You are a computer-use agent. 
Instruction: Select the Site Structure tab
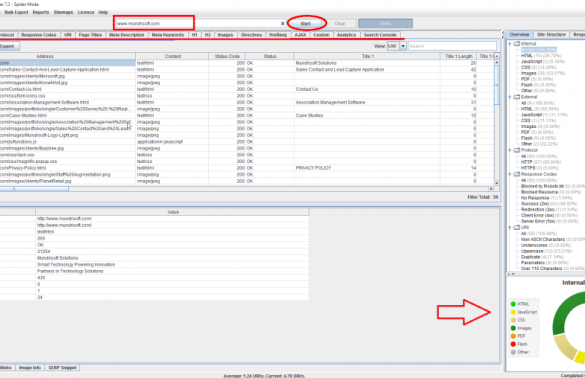point(551,34)
